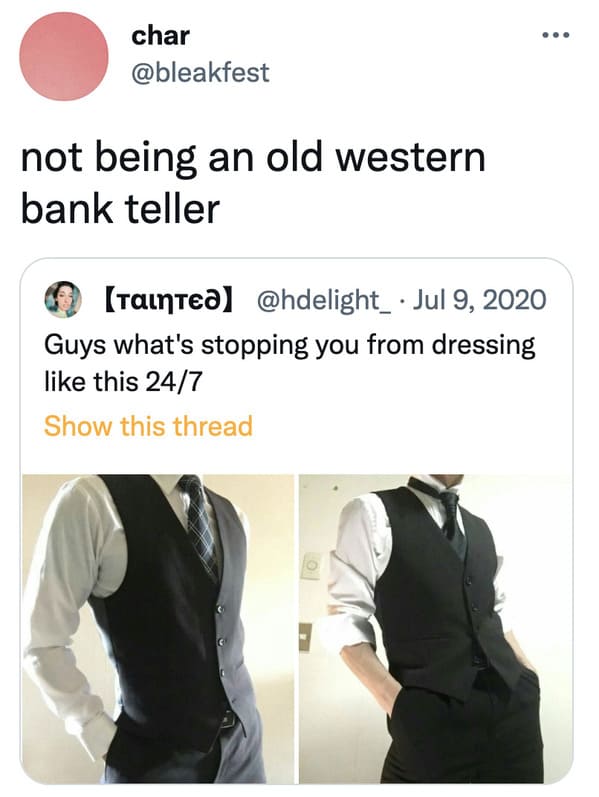Click char's pink profile avatar
Image resolution: width=599 pixels, height=797 pixels.
pos(64,56)
